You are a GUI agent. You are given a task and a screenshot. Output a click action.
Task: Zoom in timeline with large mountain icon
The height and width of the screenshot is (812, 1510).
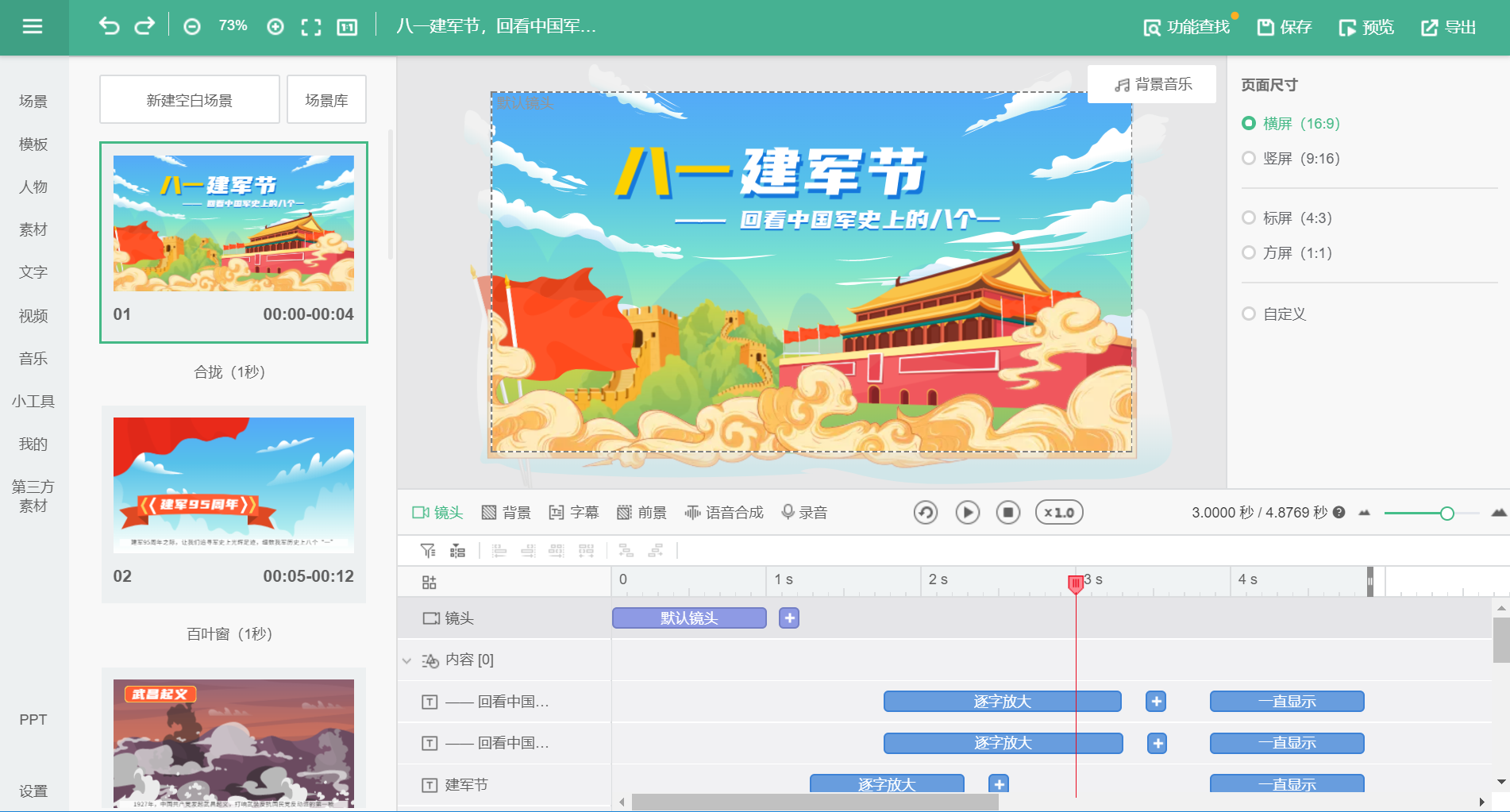click(x=1499, y=513)
